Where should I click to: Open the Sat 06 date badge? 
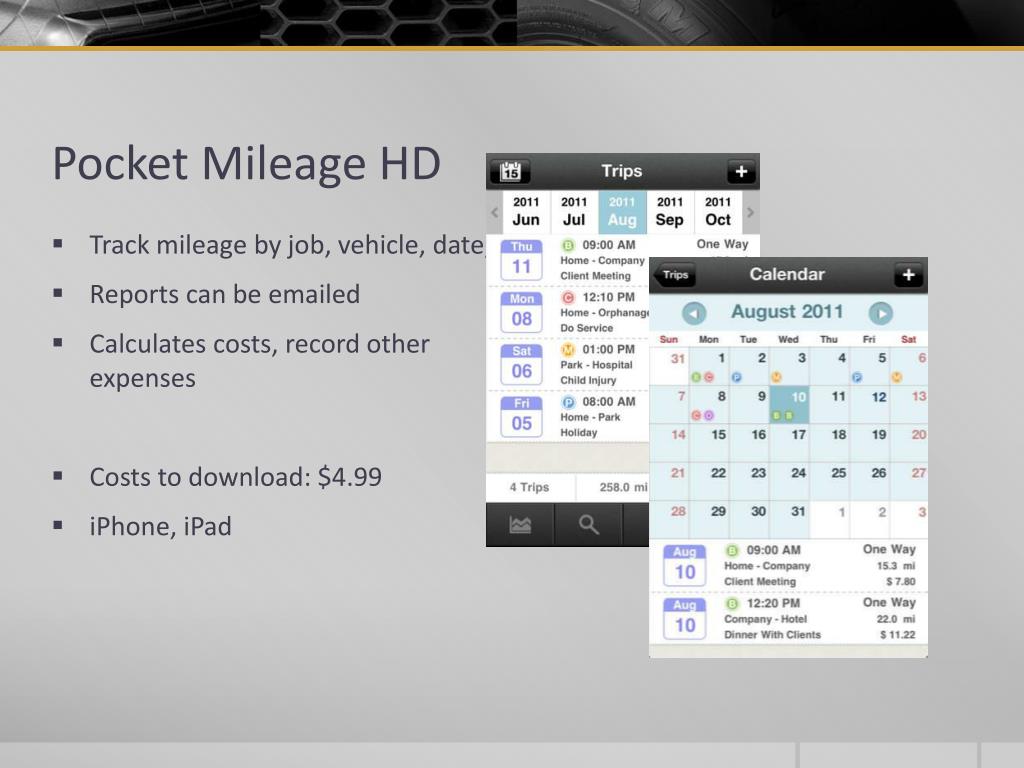(x=521, y=364)
